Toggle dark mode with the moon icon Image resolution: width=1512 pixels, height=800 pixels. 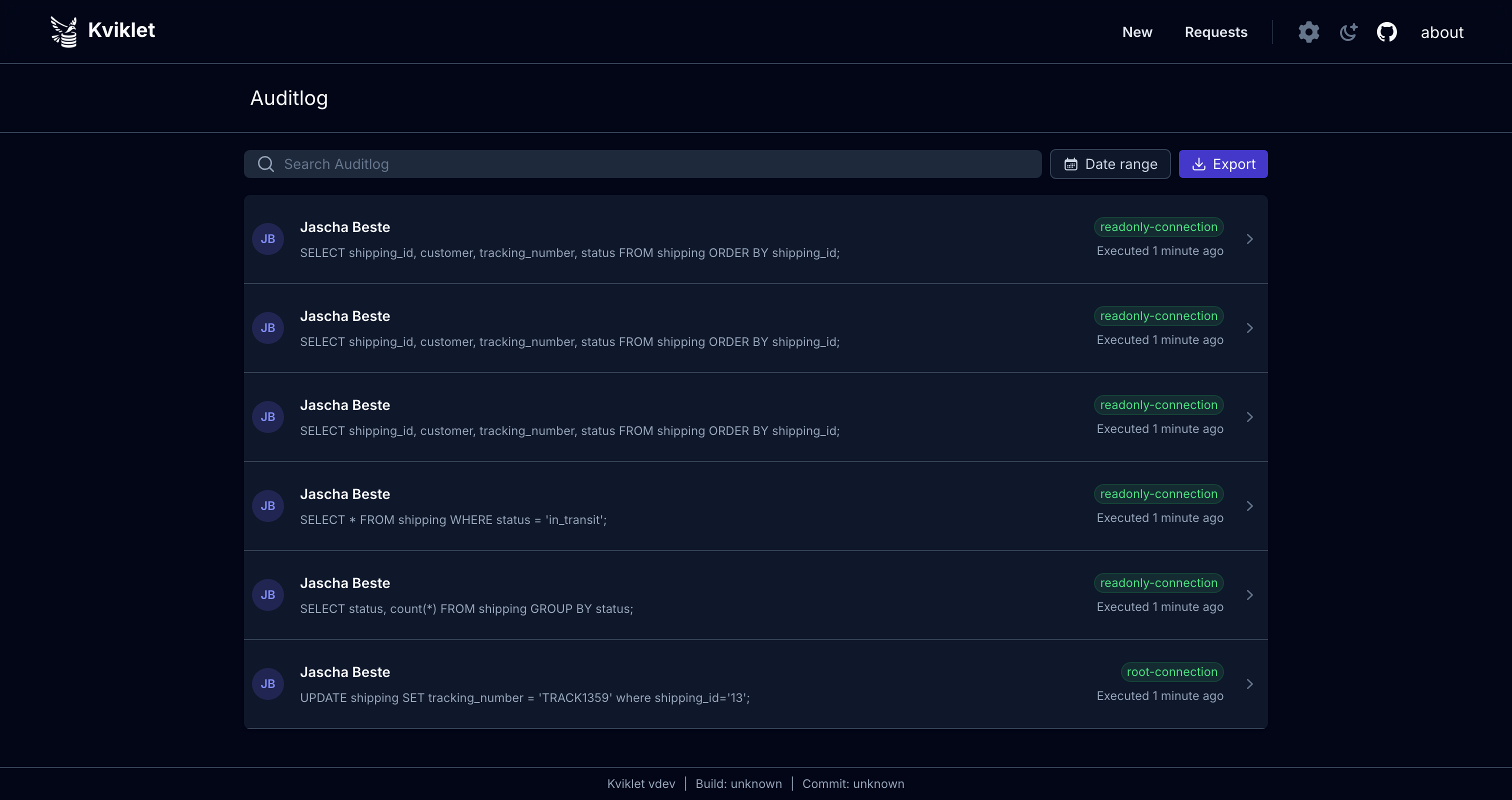pyautogui.click(x=1348, y=31)
